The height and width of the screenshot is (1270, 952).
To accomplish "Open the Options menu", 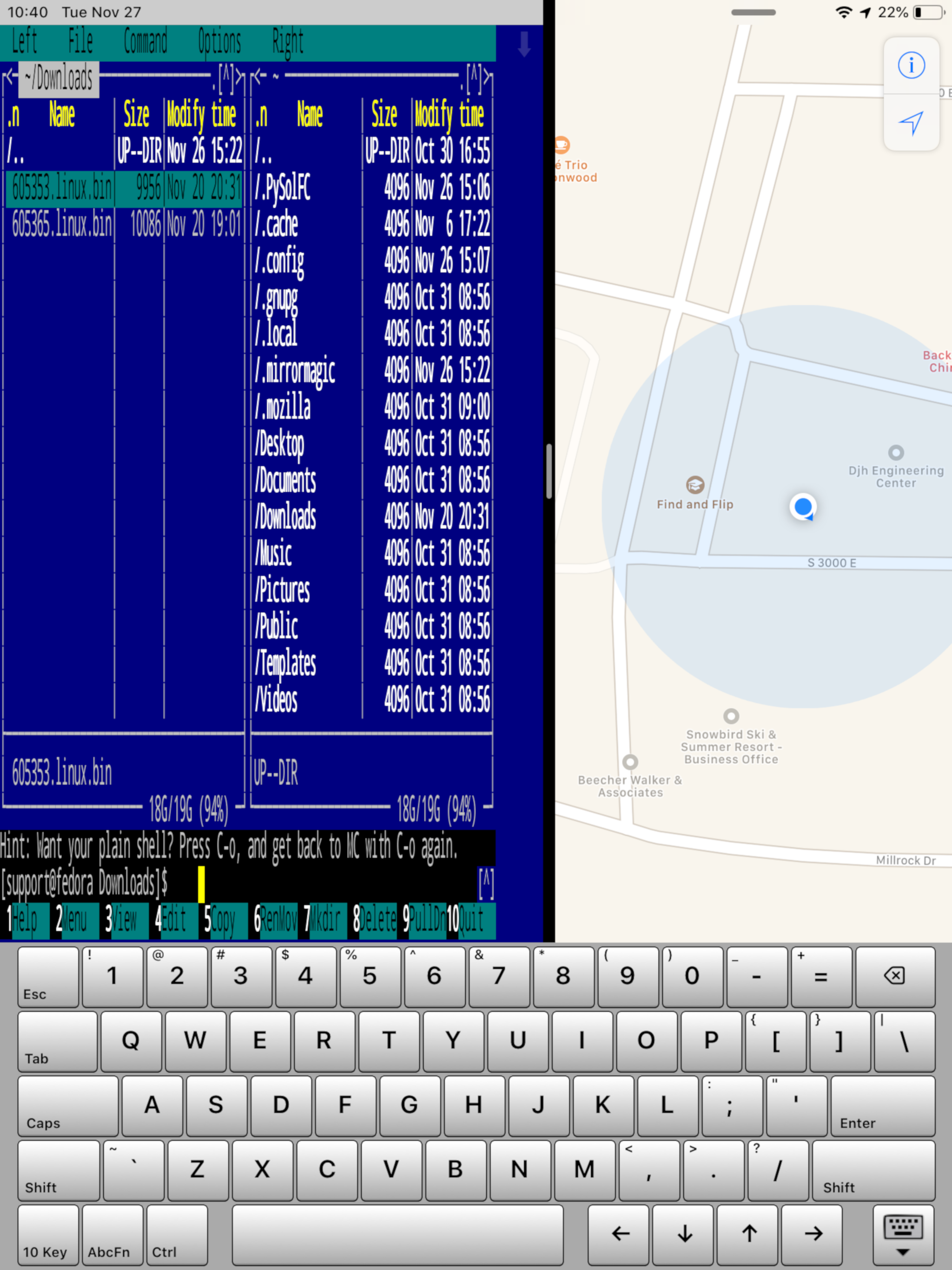I will click(x=219, y=41).
